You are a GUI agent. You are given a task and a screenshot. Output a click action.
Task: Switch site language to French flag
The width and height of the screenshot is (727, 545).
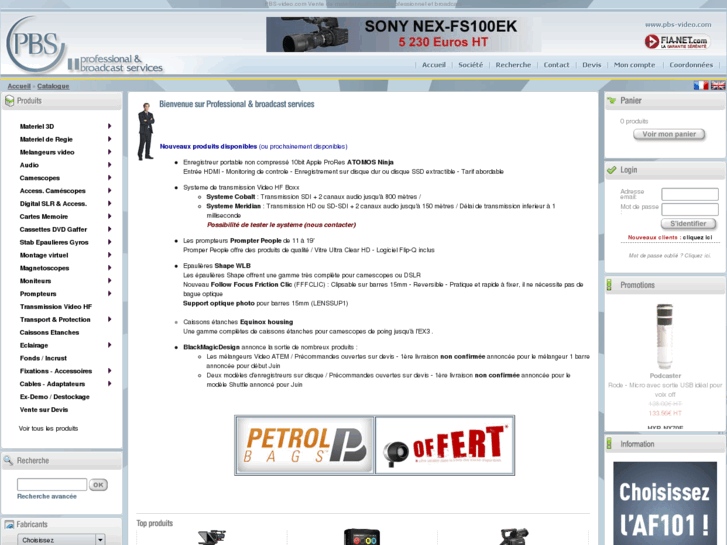click(701, 85)
